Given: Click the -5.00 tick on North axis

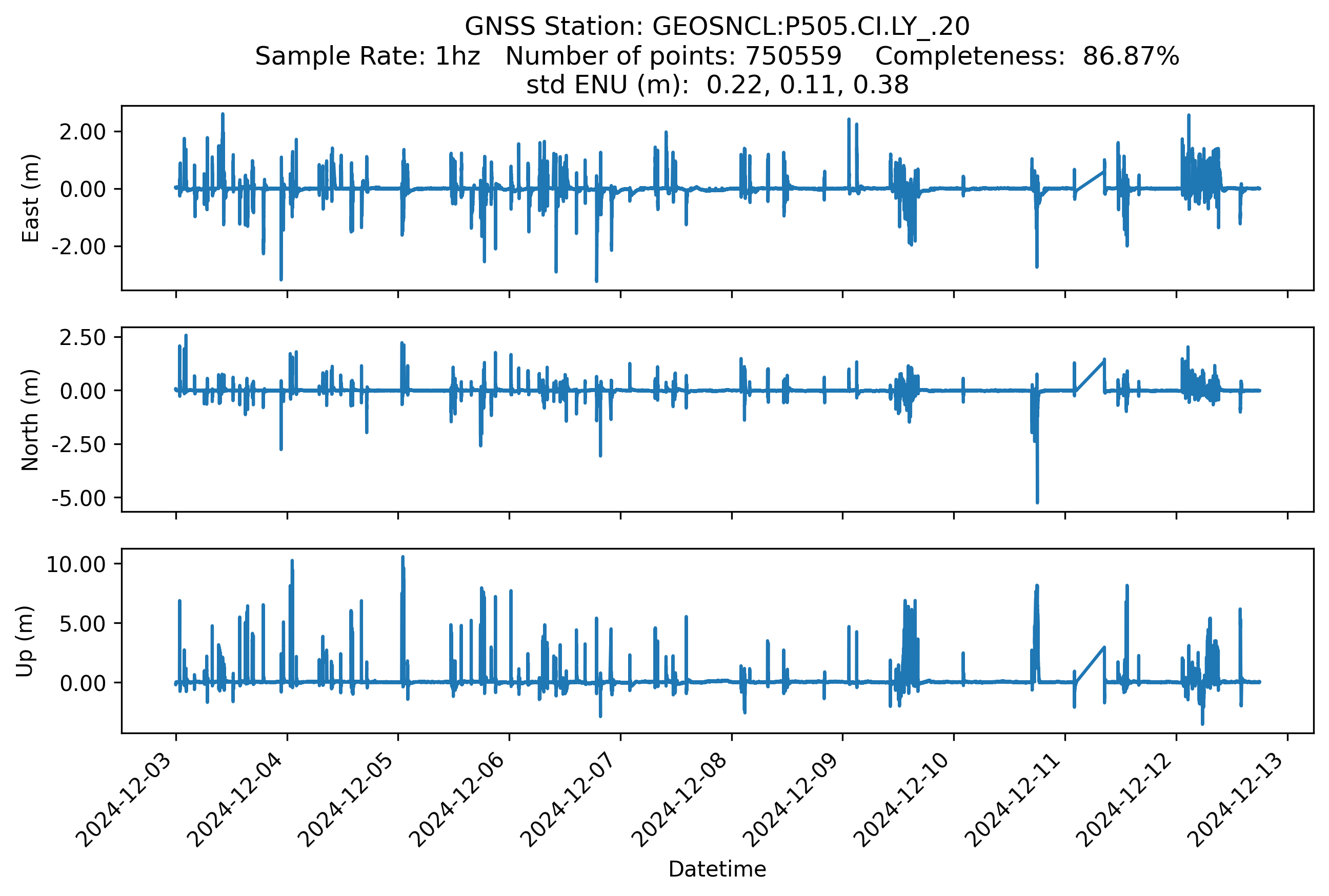Looking at the screenshot, I should click(x=79, y=498).
